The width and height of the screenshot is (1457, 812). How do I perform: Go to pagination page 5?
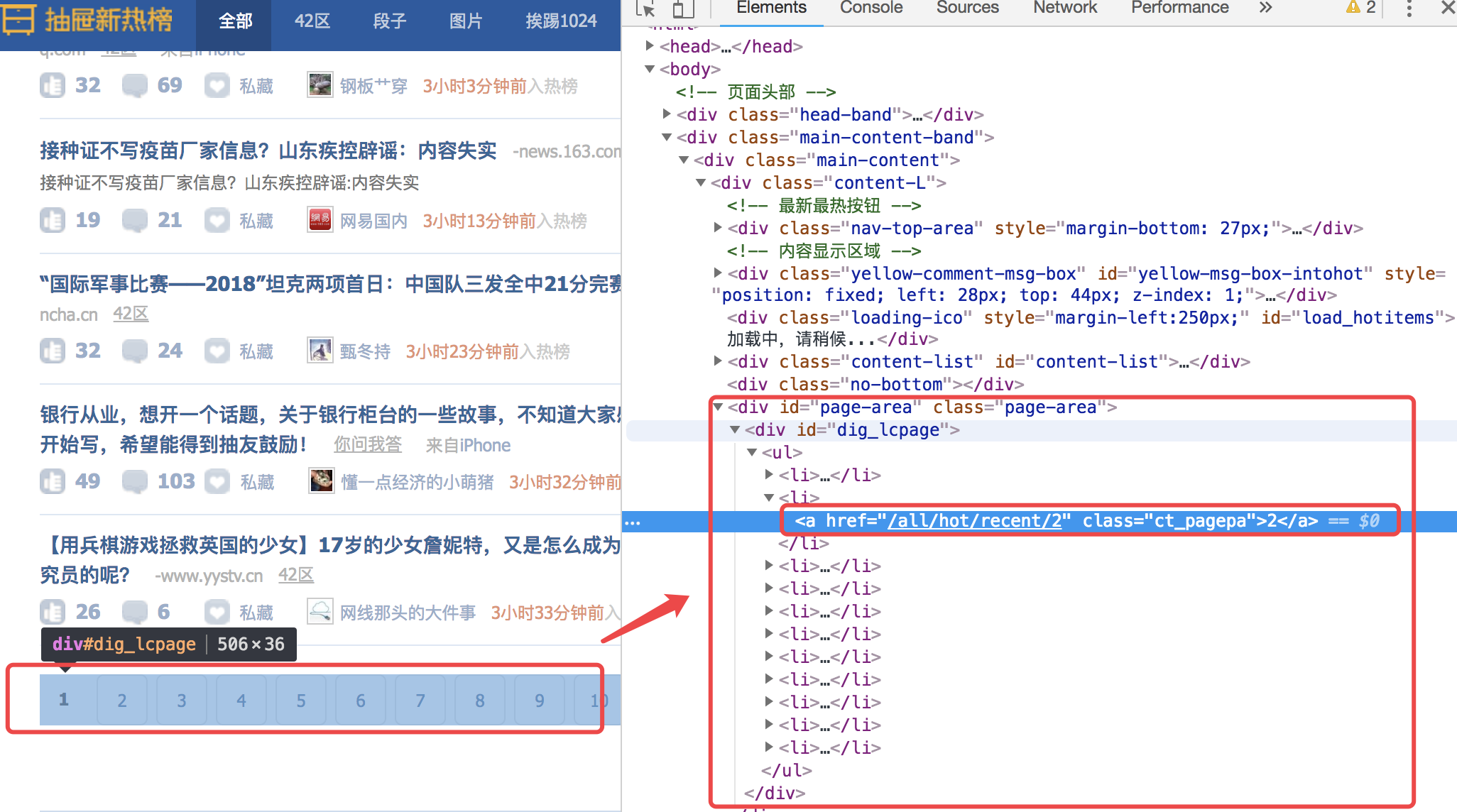pos(301,701)
